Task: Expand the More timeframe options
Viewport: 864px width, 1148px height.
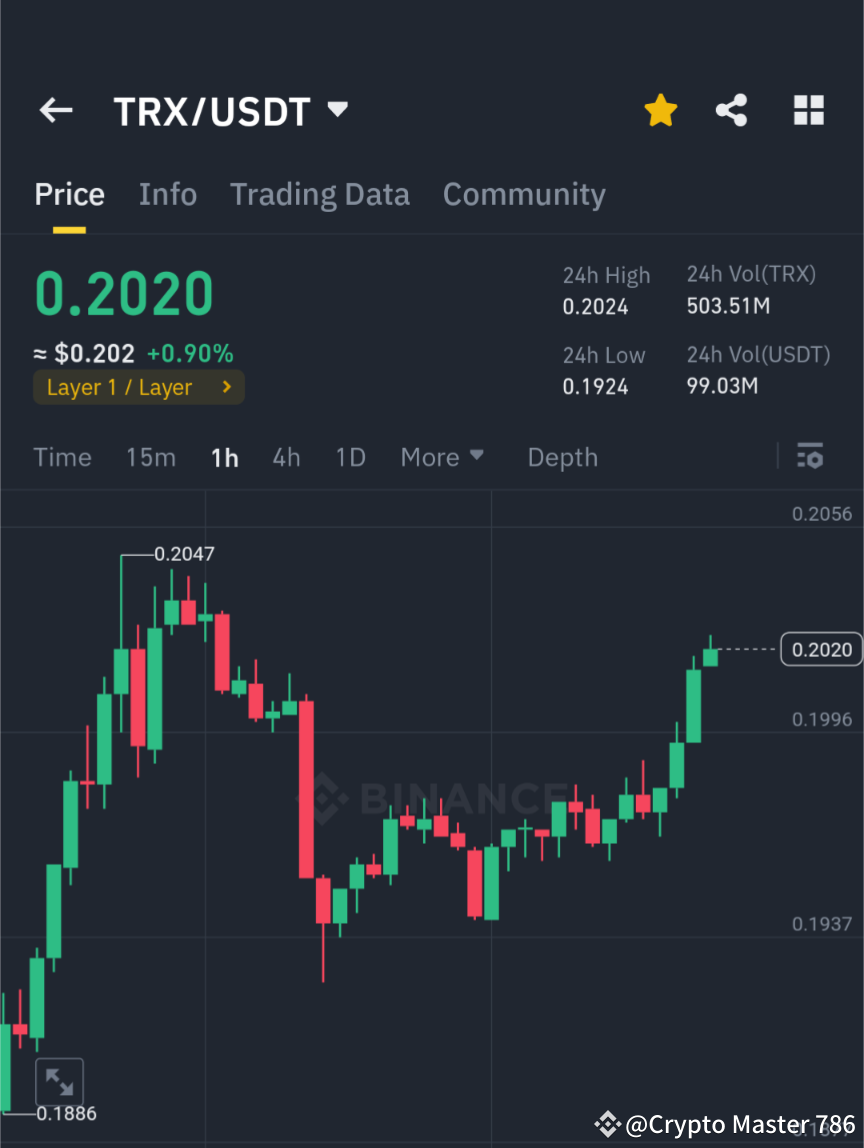Action: point(441,457)
